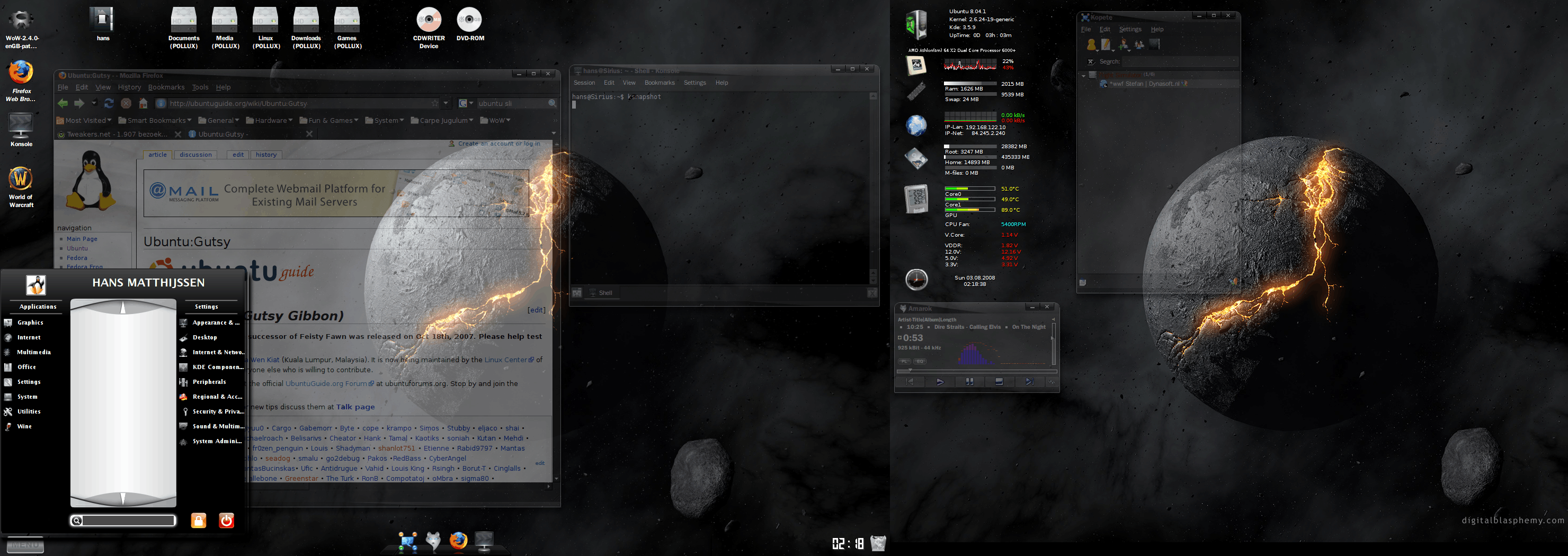Go to Firefox home page icon

pos(143,103)
